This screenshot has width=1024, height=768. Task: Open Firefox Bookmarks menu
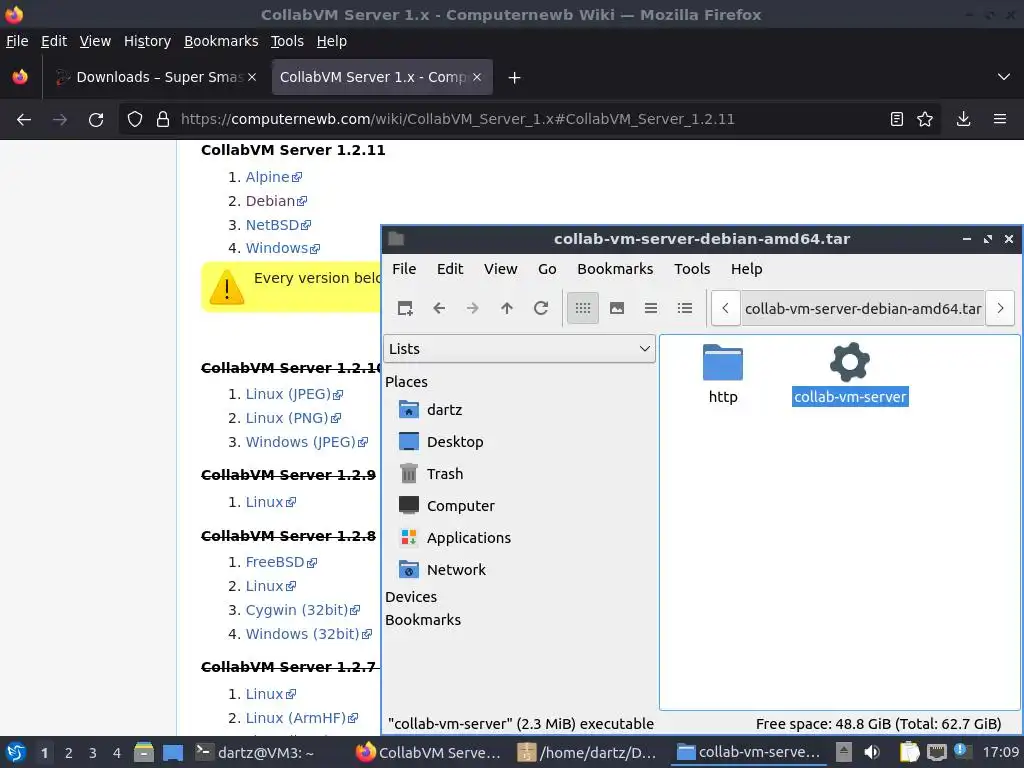coord(221,41)
